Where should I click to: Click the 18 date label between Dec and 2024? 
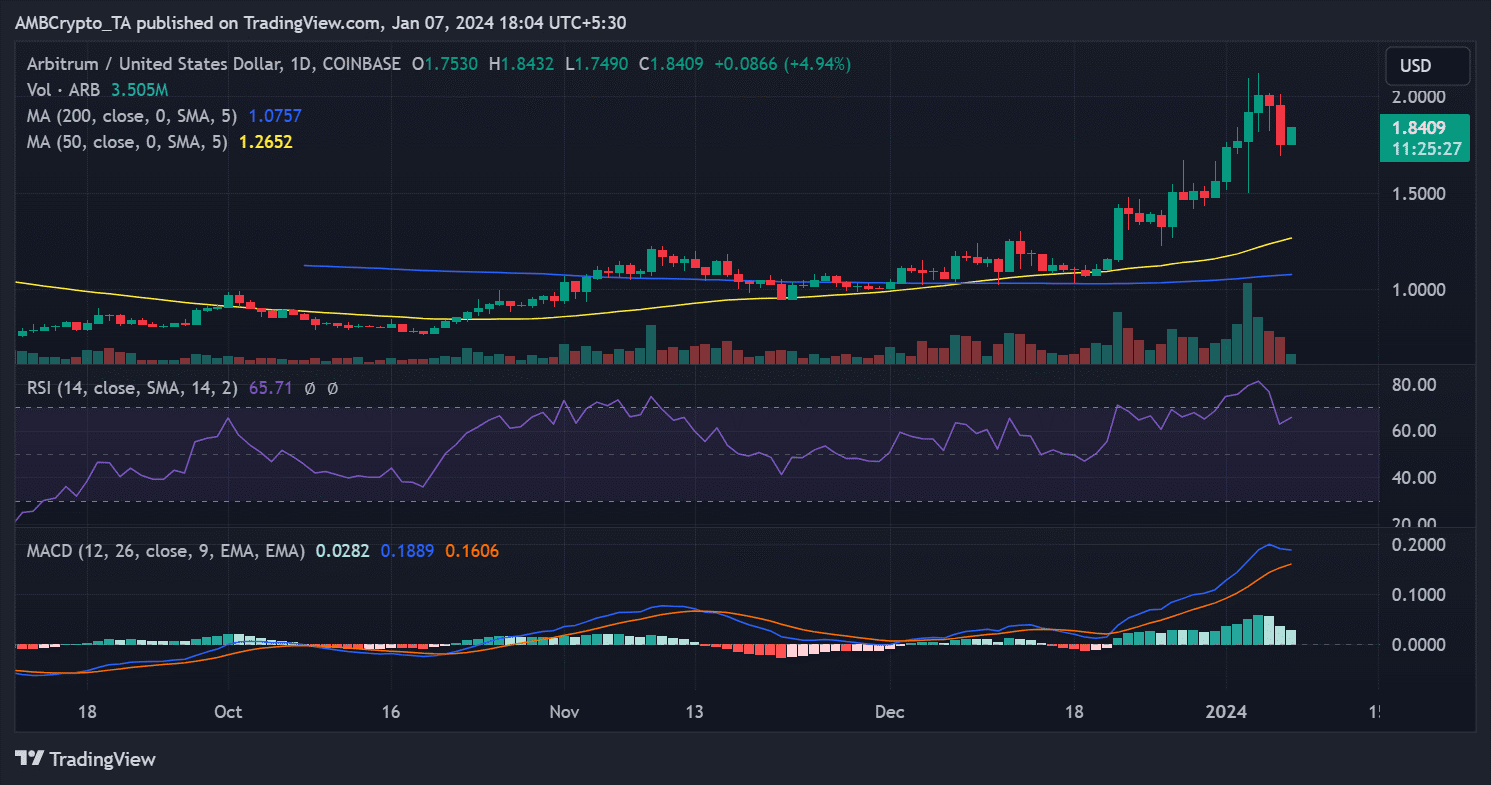[x=1074, y=712]
